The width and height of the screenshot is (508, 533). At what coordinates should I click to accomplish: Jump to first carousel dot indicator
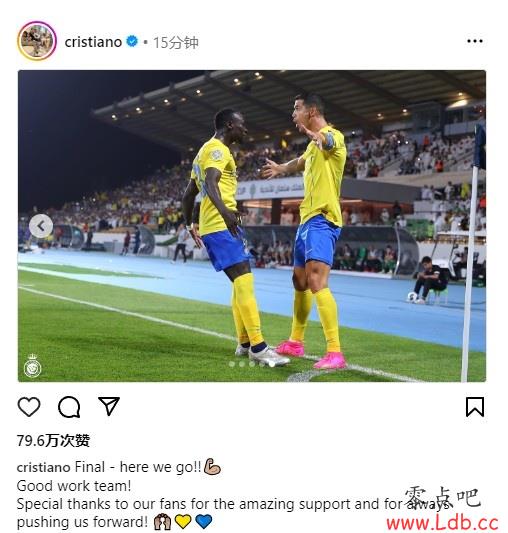(232, 364)
